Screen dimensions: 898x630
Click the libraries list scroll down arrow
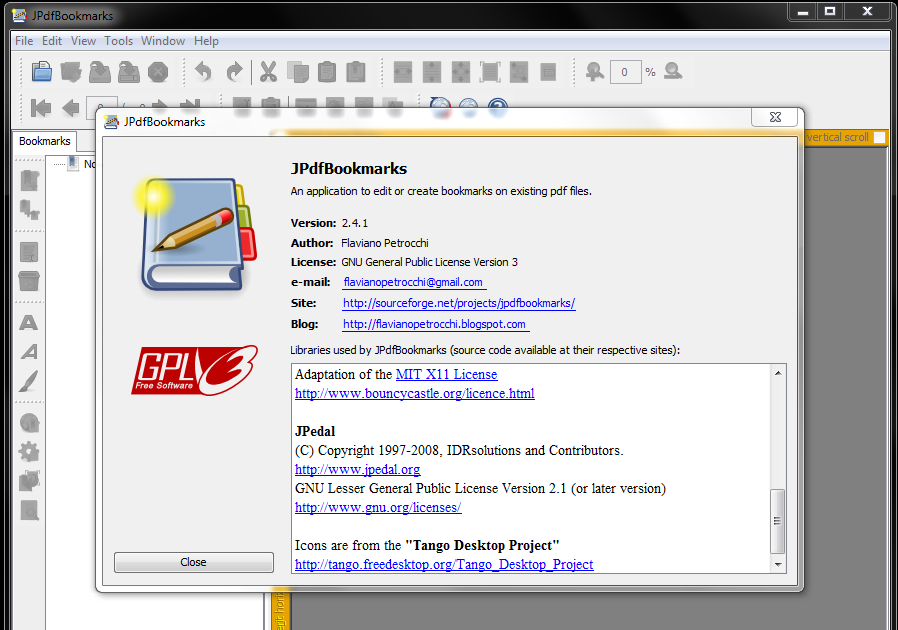(x=778, y=564)
